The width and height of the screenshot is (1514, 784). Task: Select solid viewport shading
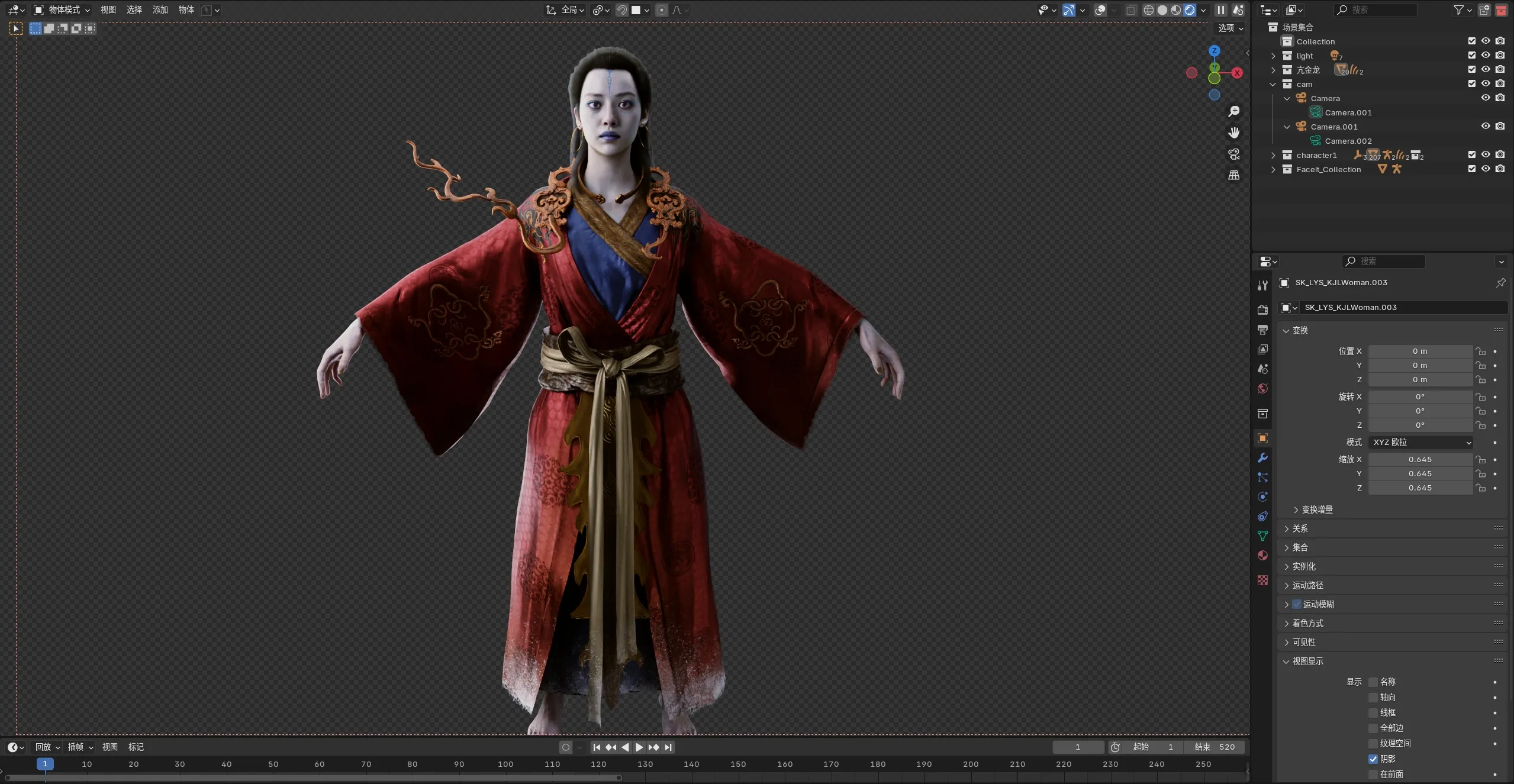tap(1162, 10)
